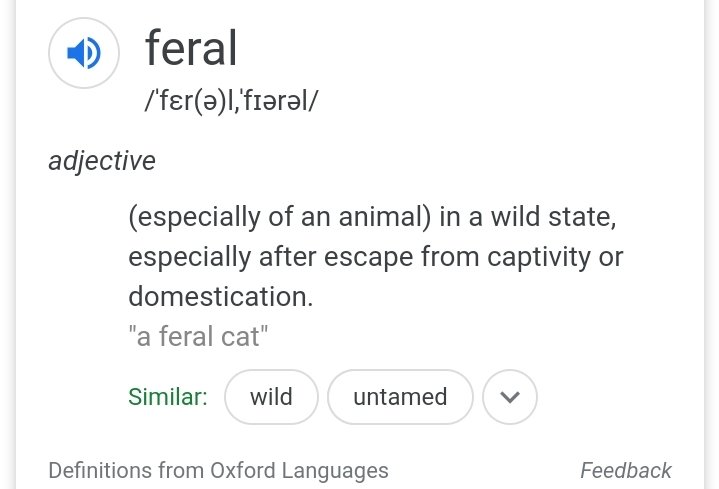Select the "untamed" synonym chip
This screenshot has width=719, height=489.
click(x=400, y=397)
